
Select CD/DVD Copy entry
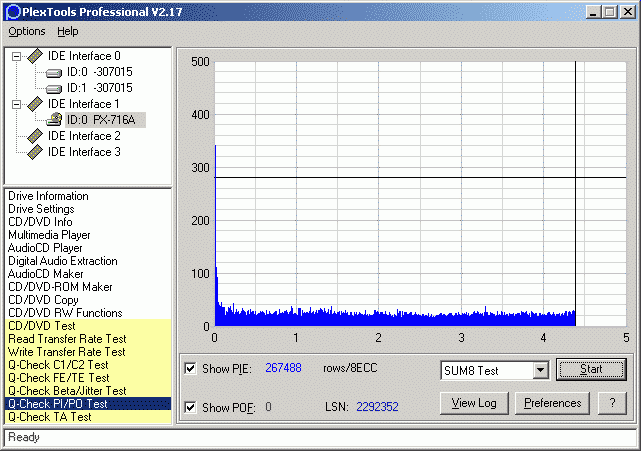87,300
